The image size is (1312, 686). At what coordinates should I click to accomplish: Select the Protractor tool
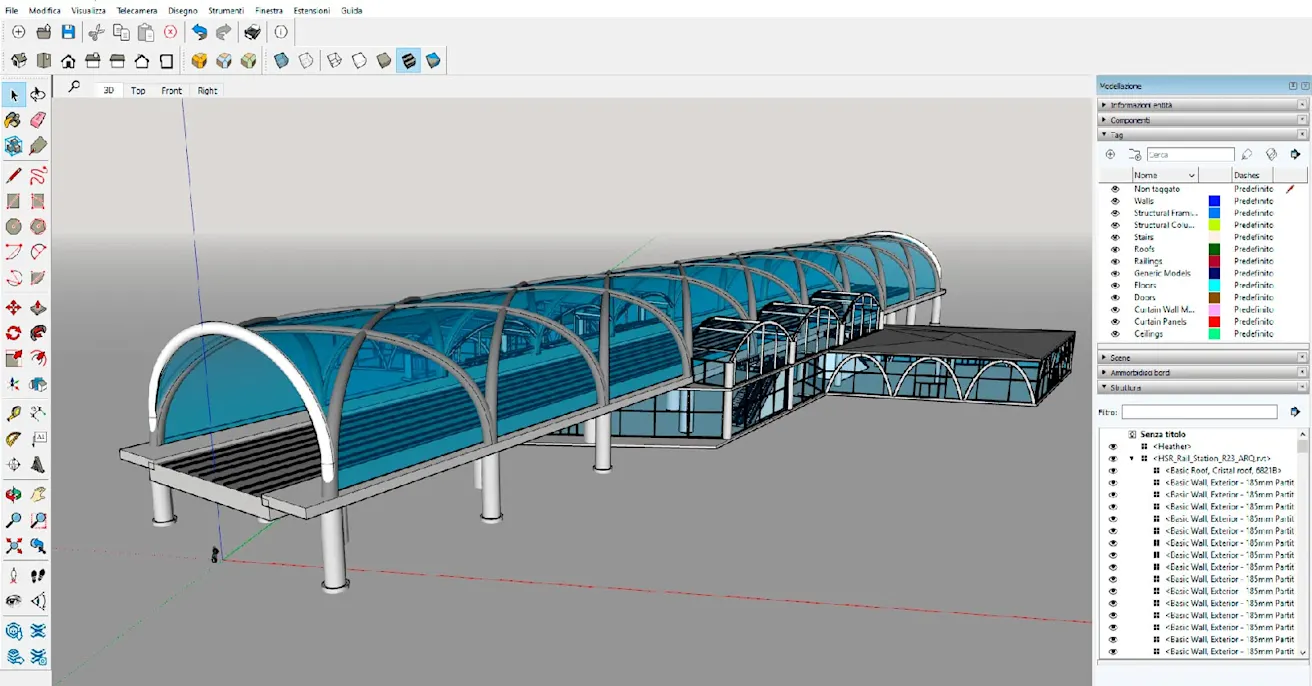coord(14,439)
